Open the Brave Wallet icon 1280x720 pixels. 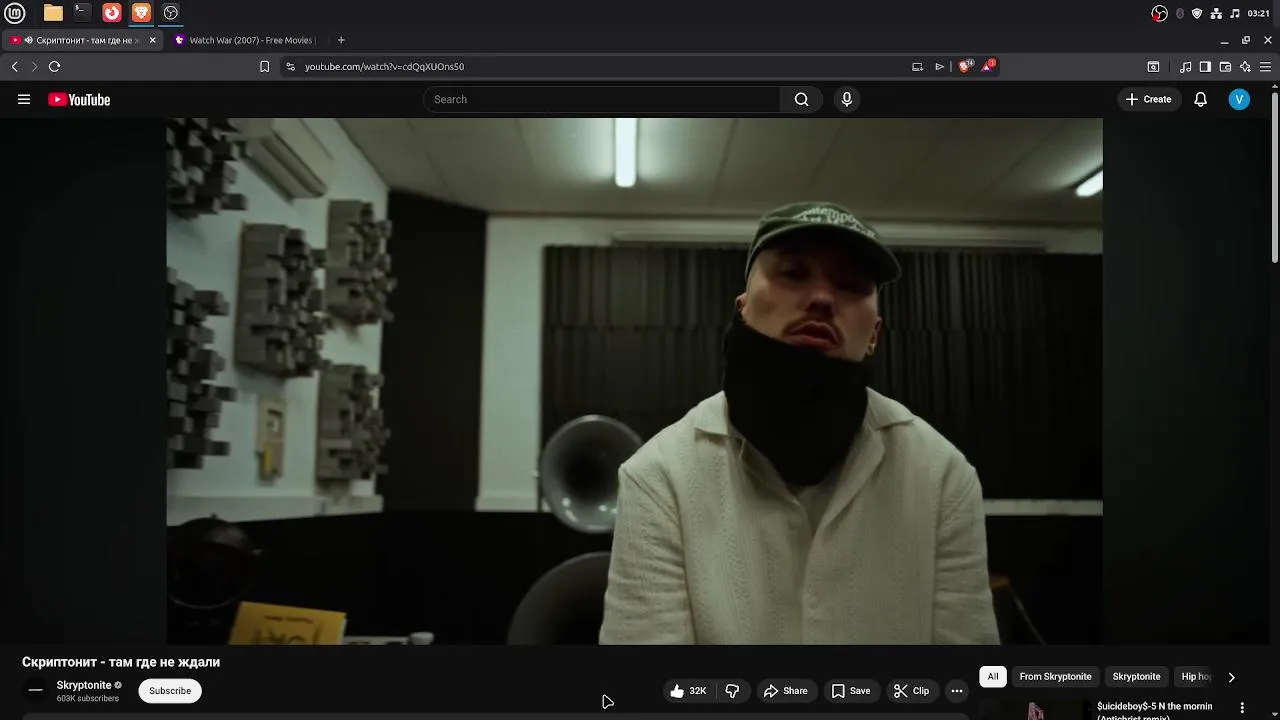1225,66
